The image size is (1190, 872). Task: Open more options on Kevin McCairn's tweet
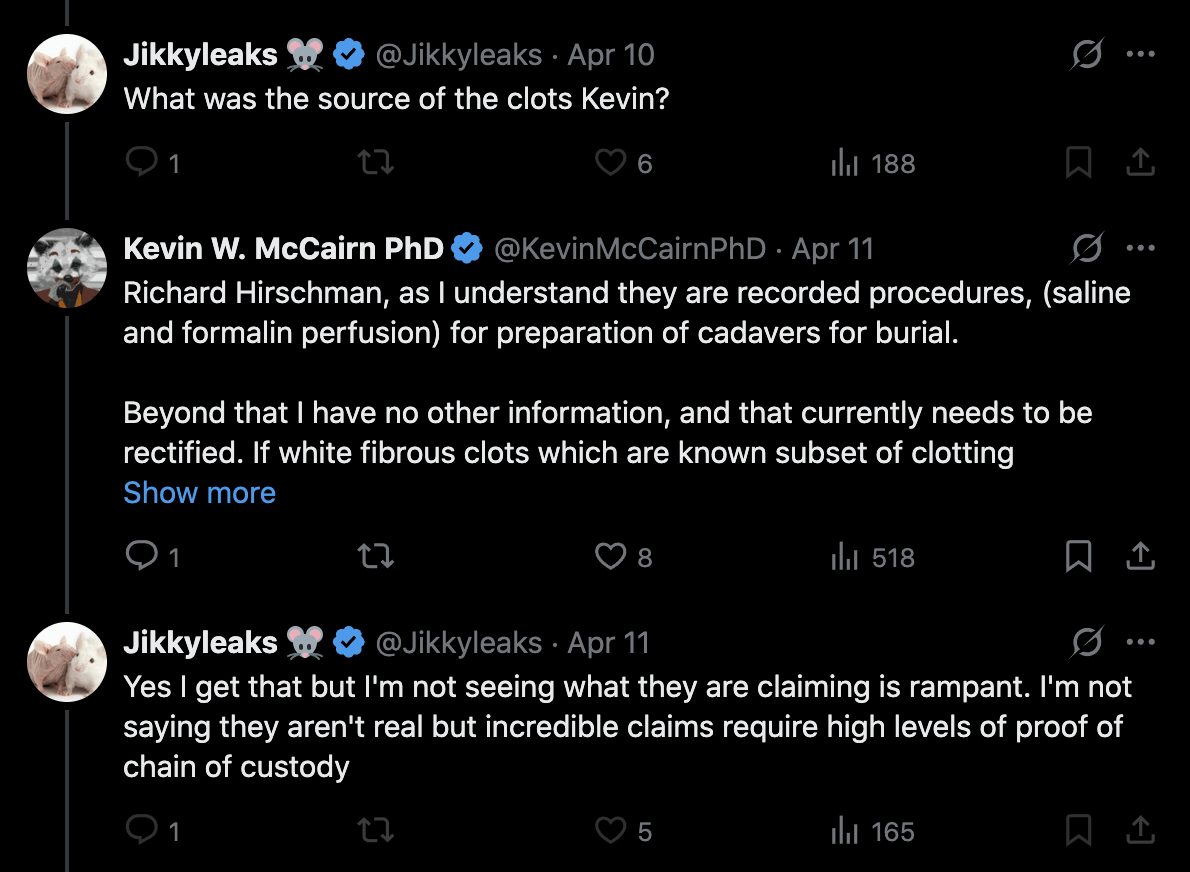click(x=1141, y=248)
